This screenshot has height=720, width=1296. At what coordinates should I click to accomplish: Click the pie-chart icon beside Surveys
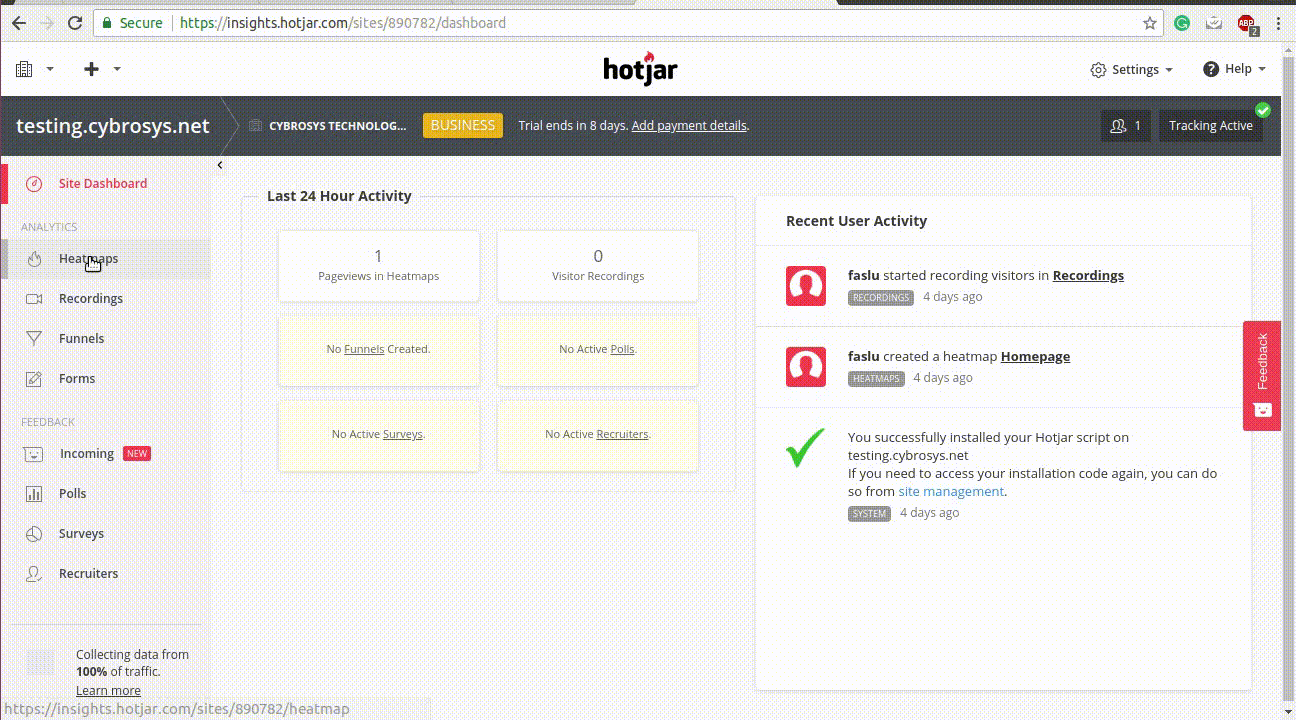34,534
